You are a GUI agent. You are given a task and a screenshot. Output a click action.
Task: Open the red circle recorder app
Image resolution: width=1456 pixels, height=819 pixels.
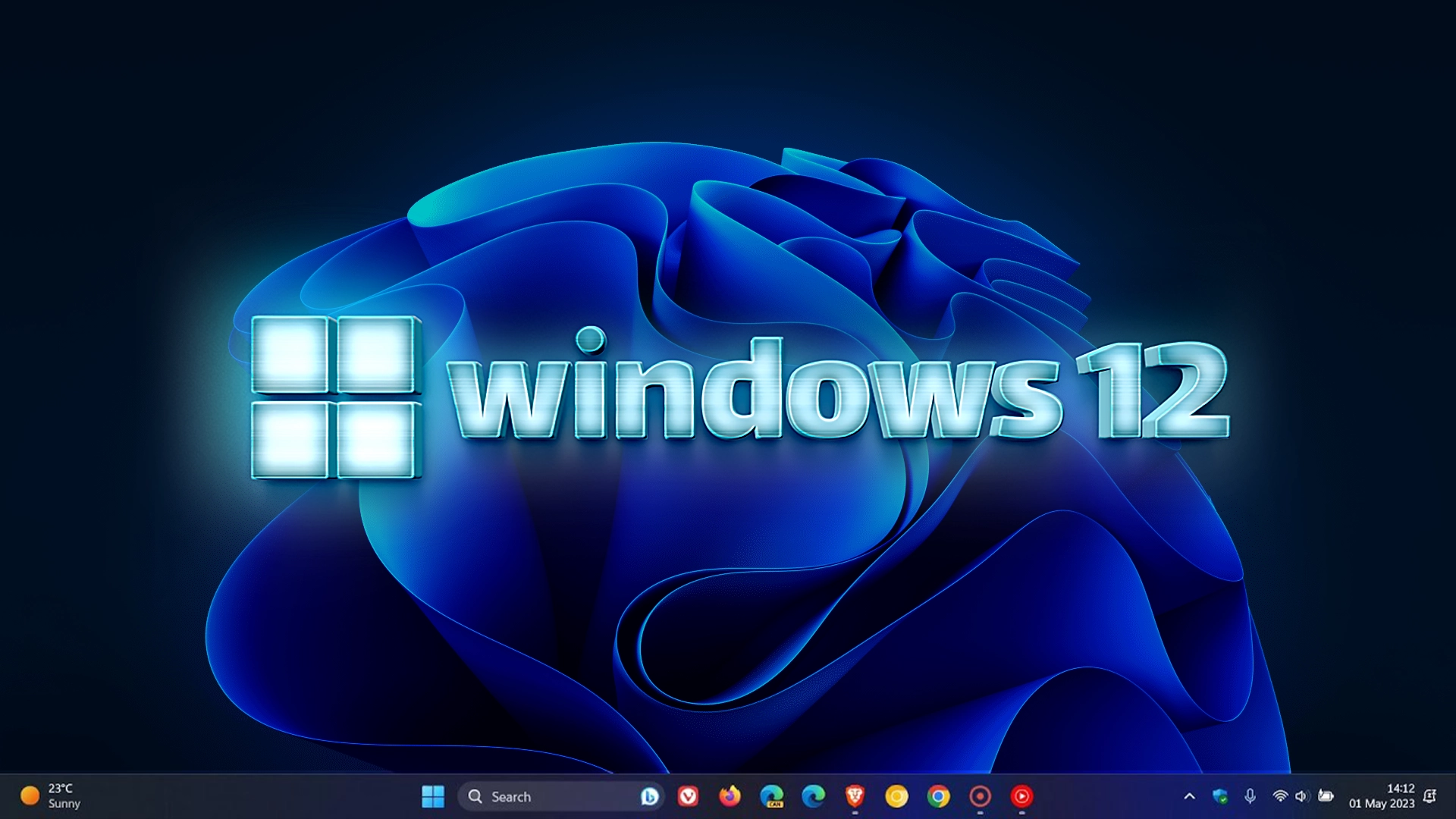980,796
